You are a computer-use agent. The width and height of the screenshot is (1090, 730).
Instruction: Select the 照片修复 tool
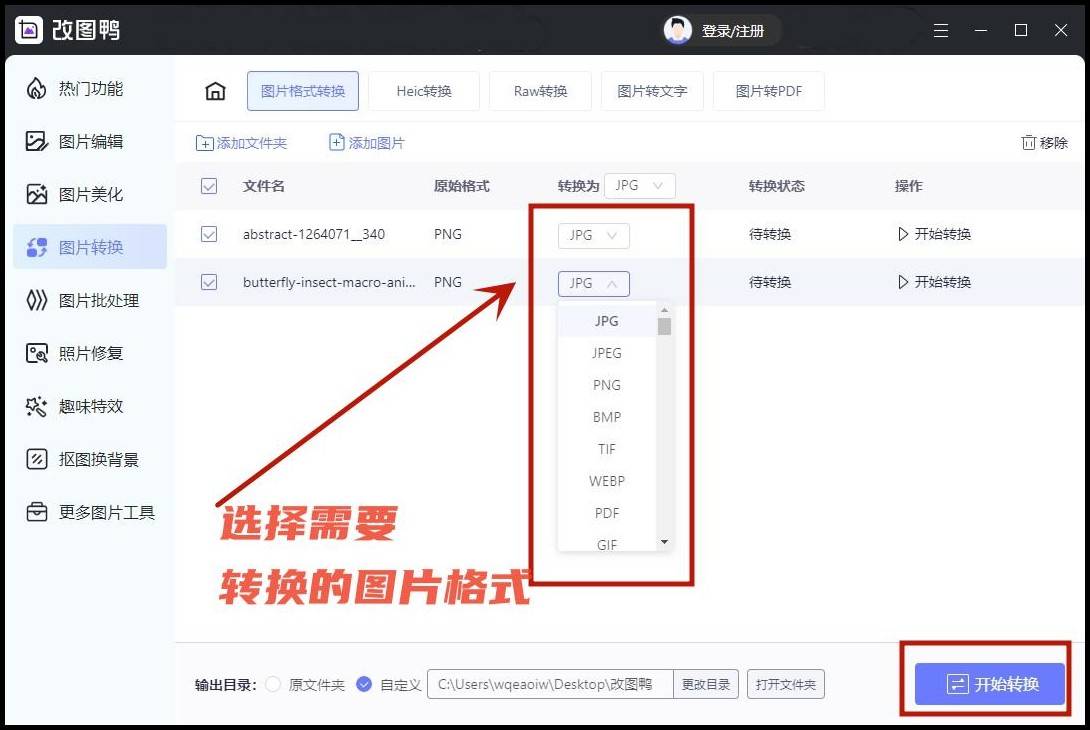pyautogui.click(x=90, y=353)
